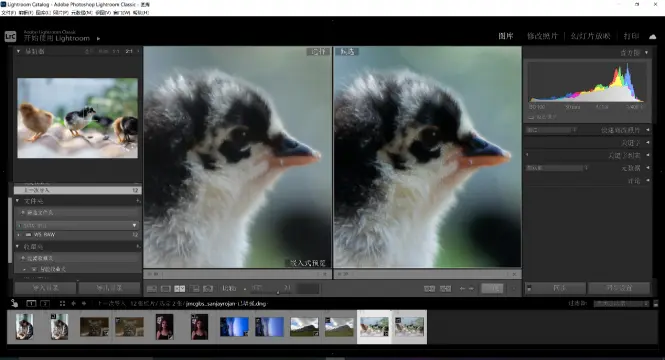Click the Done button in the compare toolbar

tap(492, 289)
